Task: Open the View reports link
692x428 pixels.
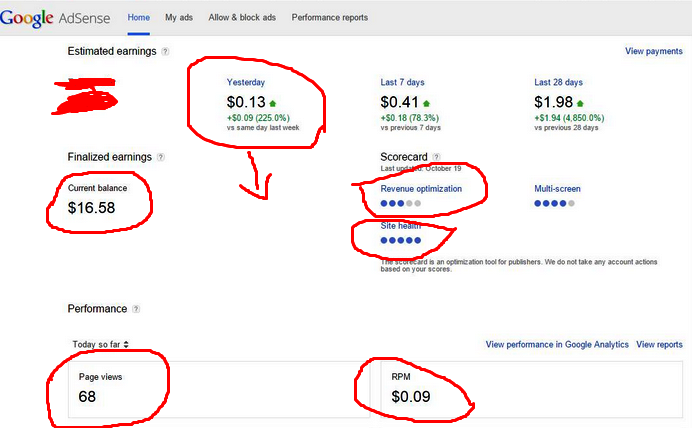Action: [659, 344]
